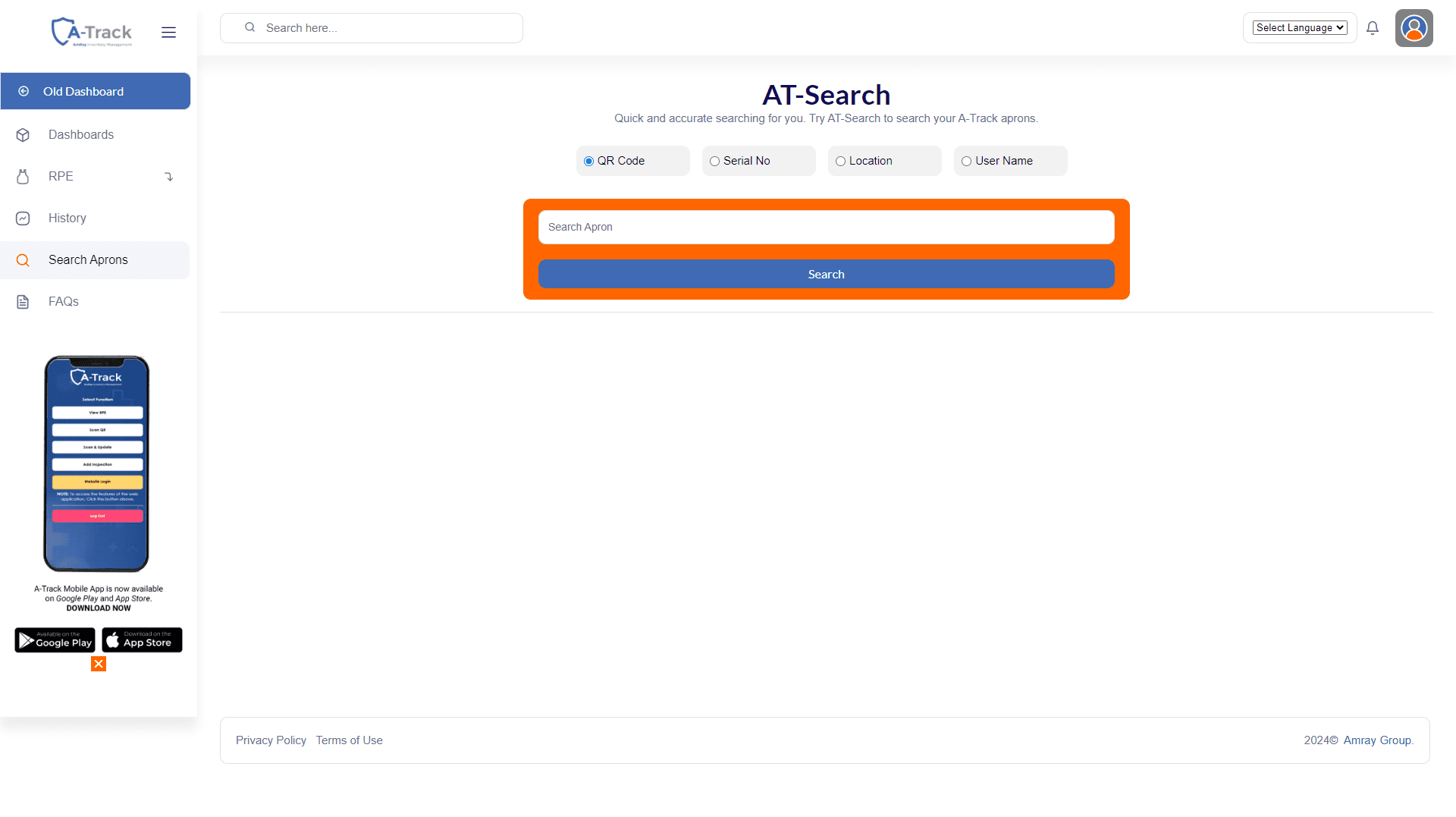Click the A-Track logo
Viewport: 1456px width, 817px height.
[92, 32]
